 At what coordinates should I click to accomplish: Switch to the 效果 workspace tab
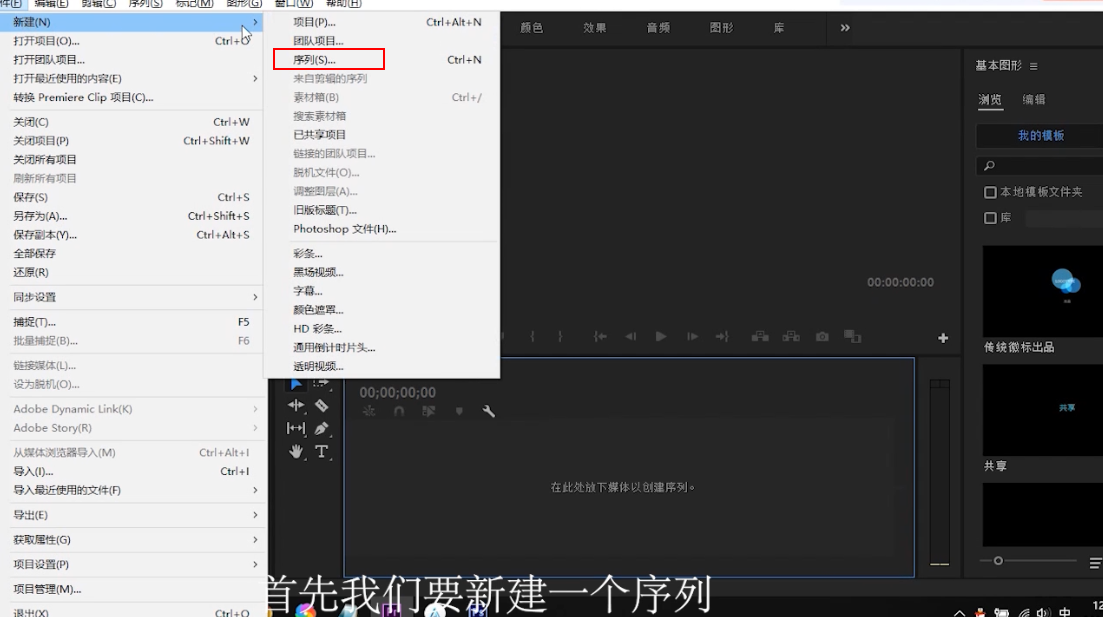[594, 28]
